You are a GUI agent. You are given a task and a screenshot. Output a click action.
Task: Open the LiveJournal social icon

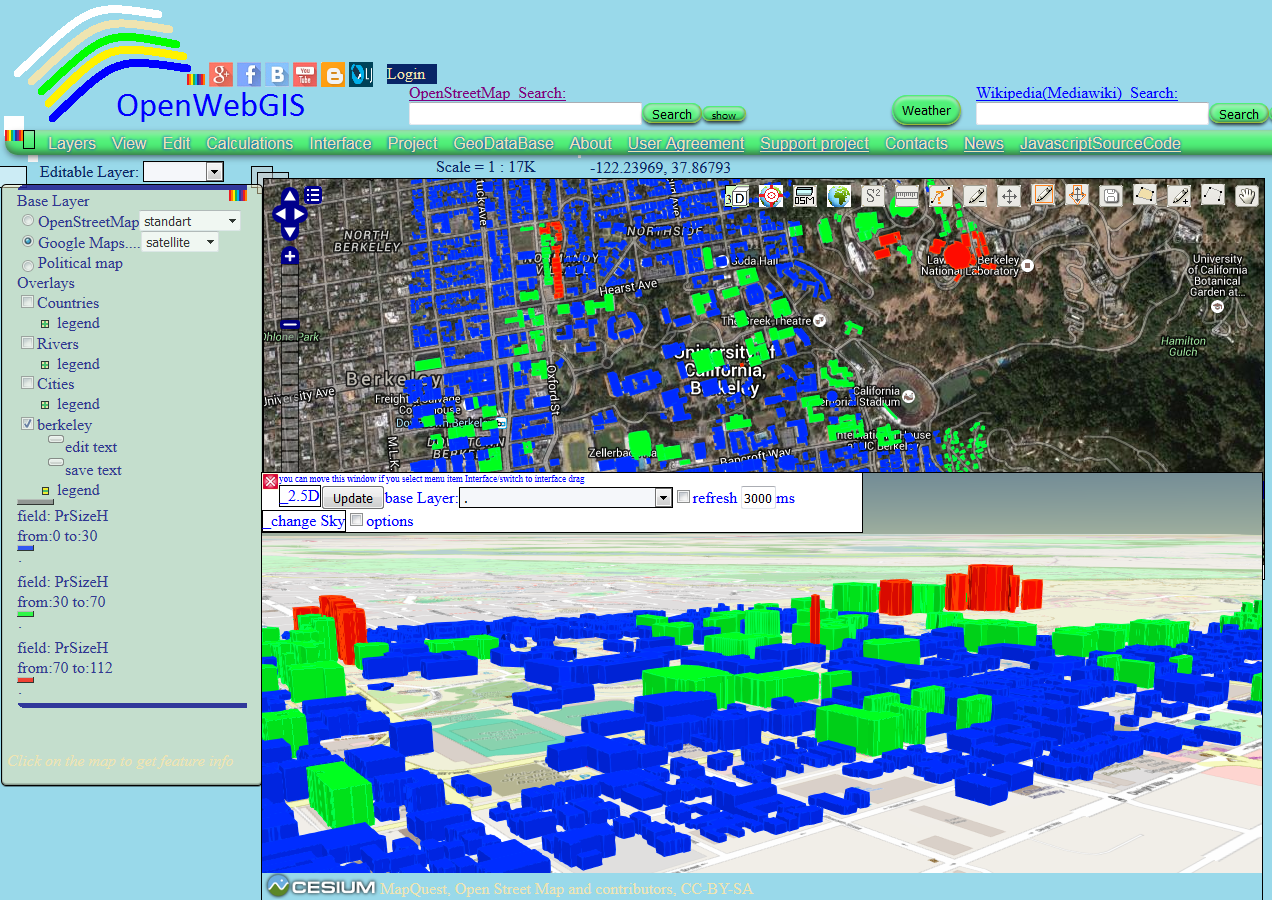tap(361, 74)
